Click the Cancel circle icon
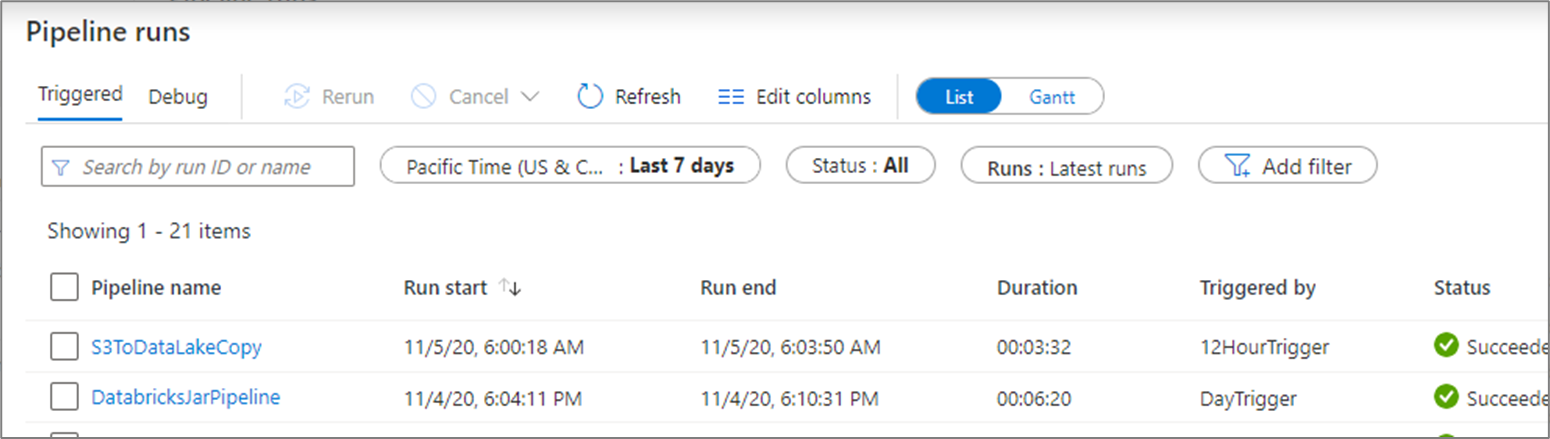The image size is (1550, 439). (x=424, y=96)
